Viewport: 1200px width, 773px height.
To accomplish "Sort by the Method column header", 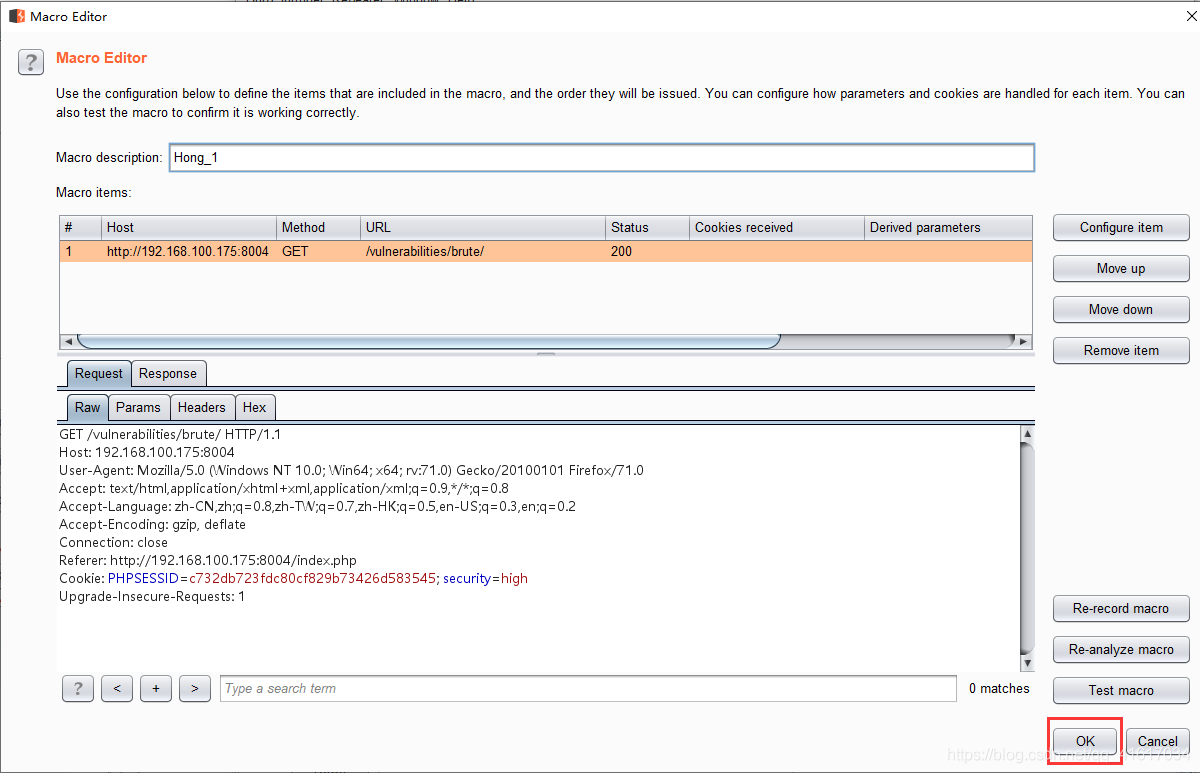I will coord(319,227).
